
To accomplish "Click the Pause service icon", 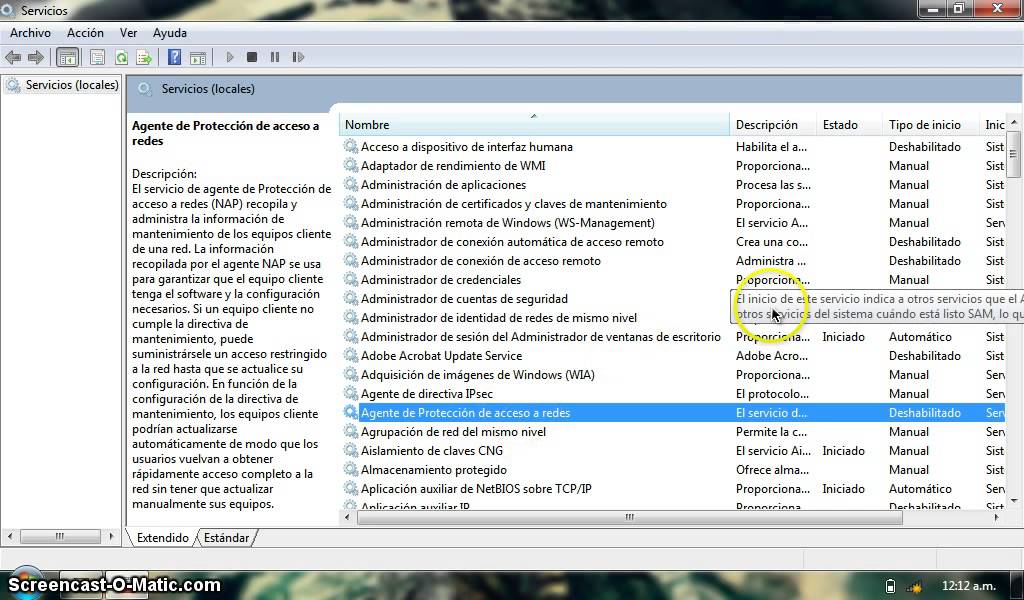I will [275, 57].
